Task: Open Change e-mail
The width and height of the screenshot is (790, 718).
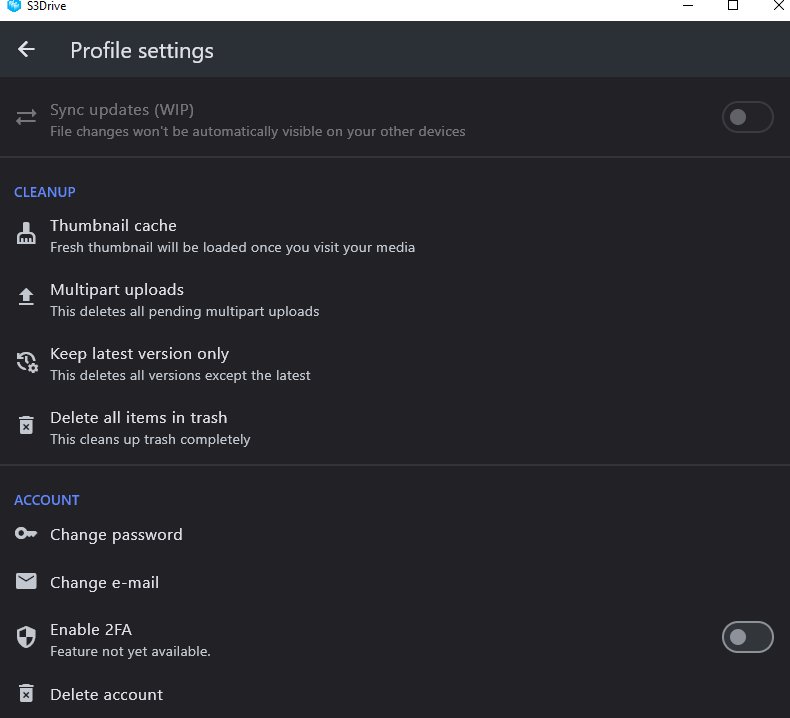Action: point(395,582)
